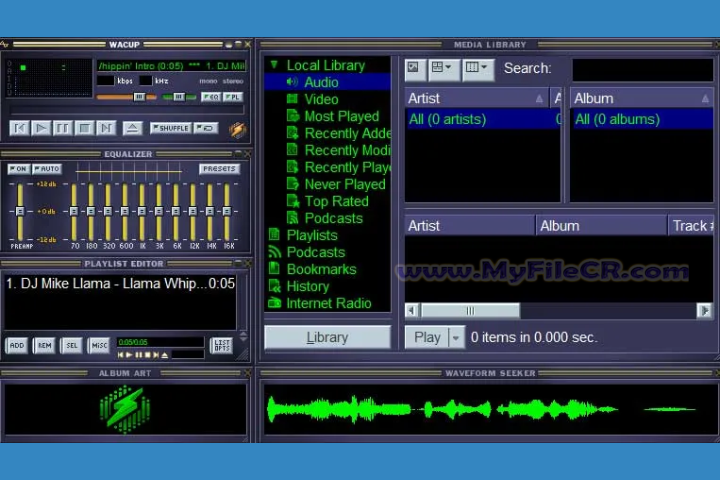
Task: Open the columns layout dropdown icon
Action: pos(478,69)
